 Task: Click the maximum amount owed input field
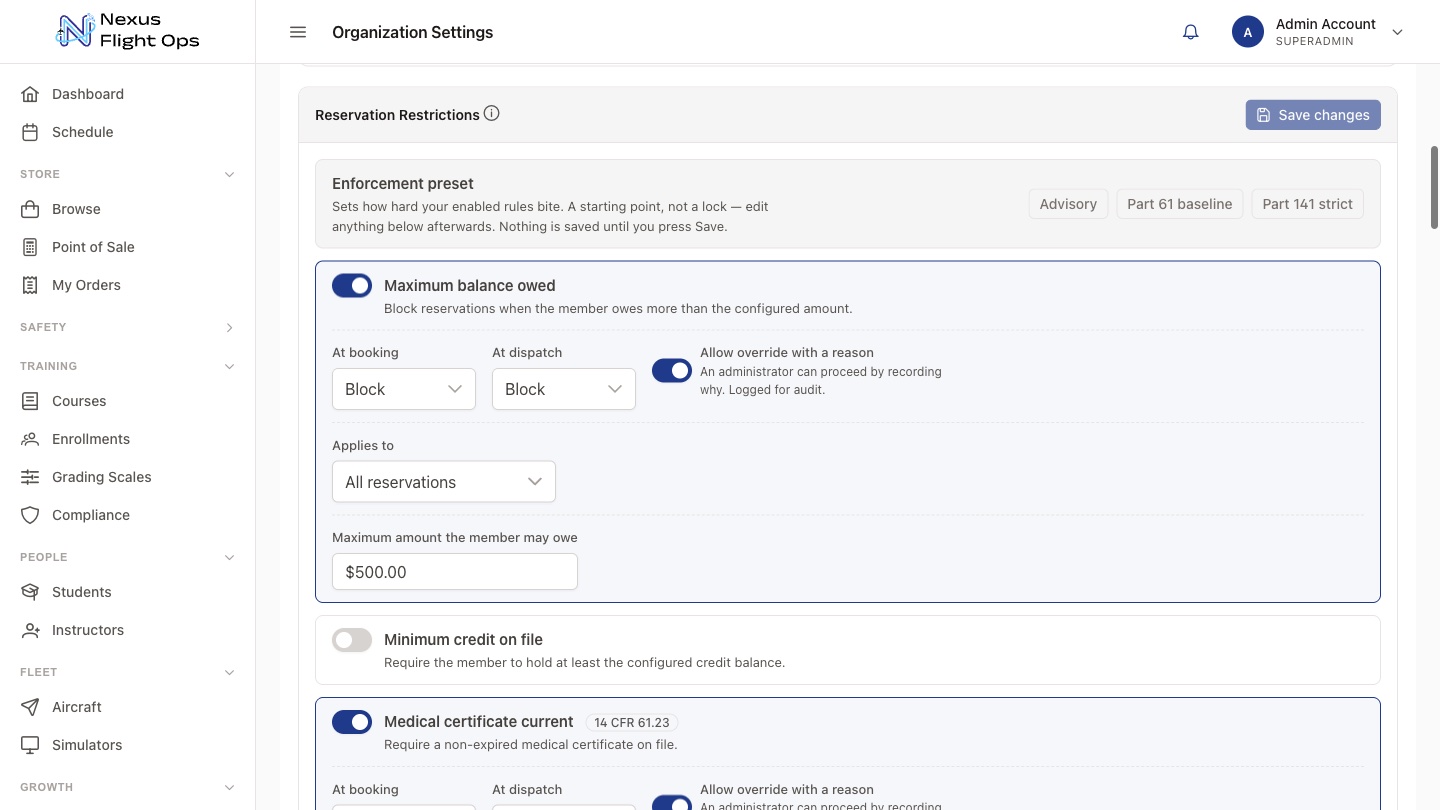455,572
